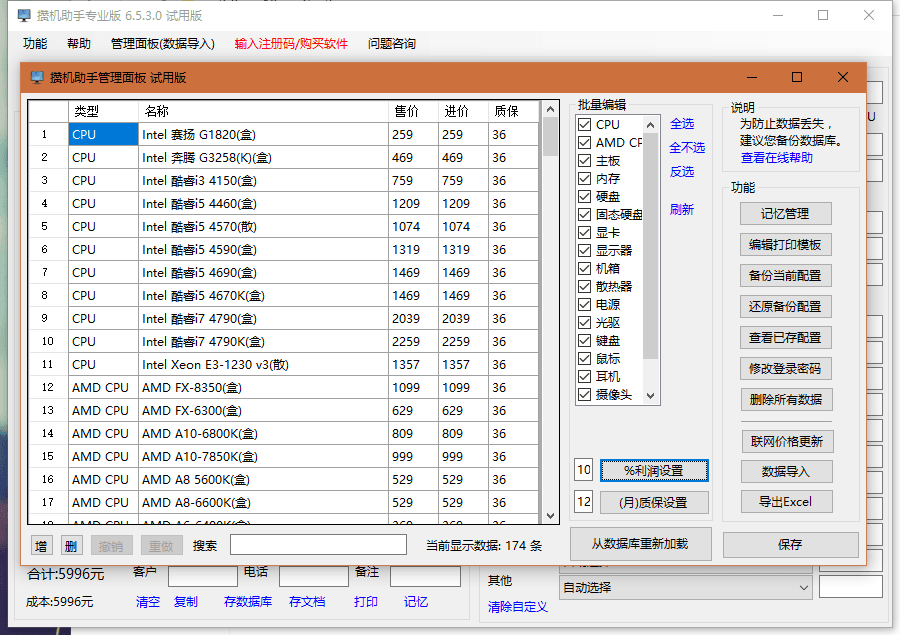Viewport: 900px width, 635px height.
Task: Open 管理面板(数据导入) menu
Action: [x=162, y=44]
